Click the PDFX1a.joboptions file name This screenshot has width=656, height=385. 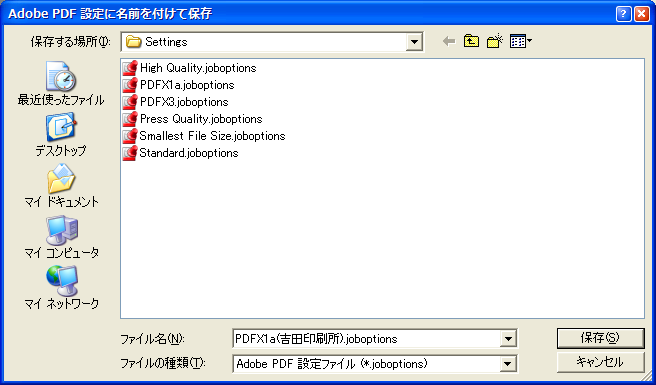187,85
